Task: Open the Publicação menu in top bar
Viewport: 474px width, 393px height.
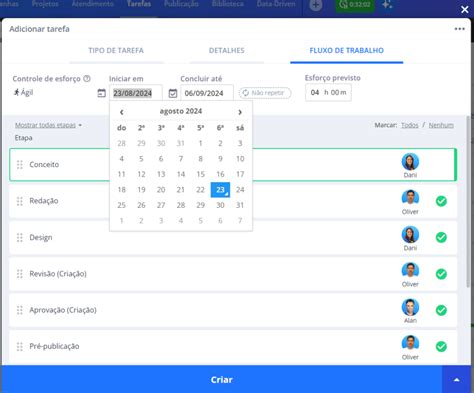Action: 181,4
